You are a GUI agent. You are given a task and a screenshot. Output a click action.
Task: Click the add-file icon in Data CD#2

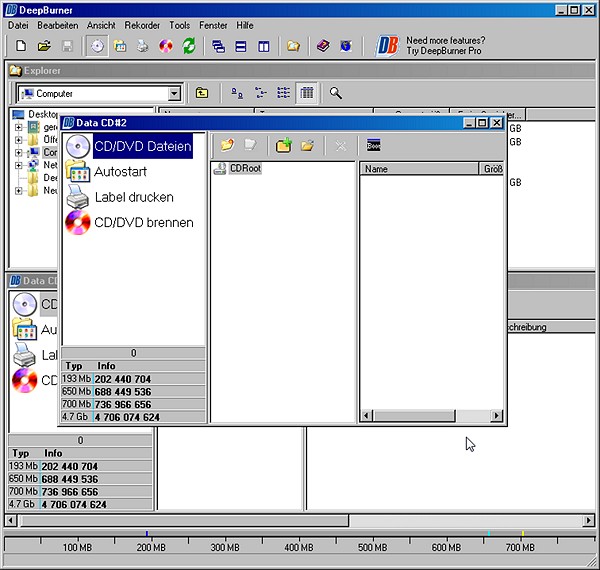[227, 145]
